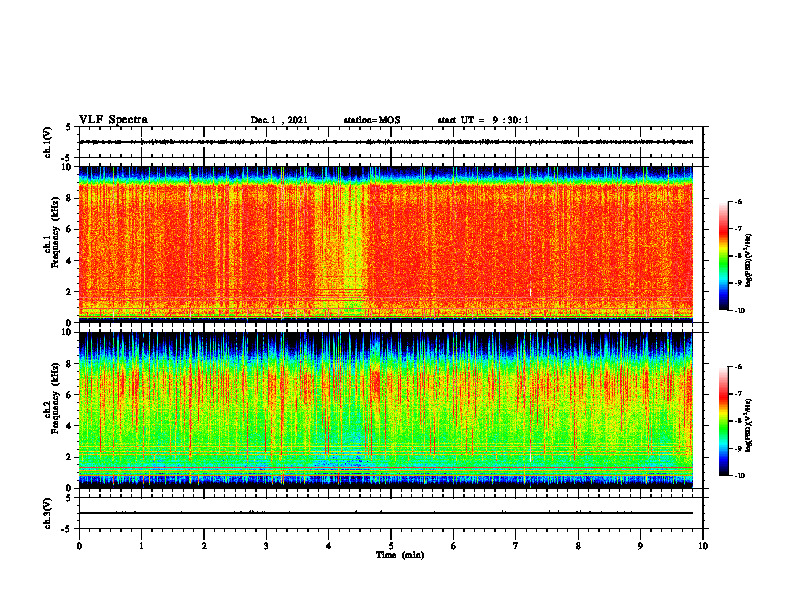This screenshot has width=792, height=612.
Task: Click the ch.2 spectrogram color scale bar
Action: click(x=723, y=421)
